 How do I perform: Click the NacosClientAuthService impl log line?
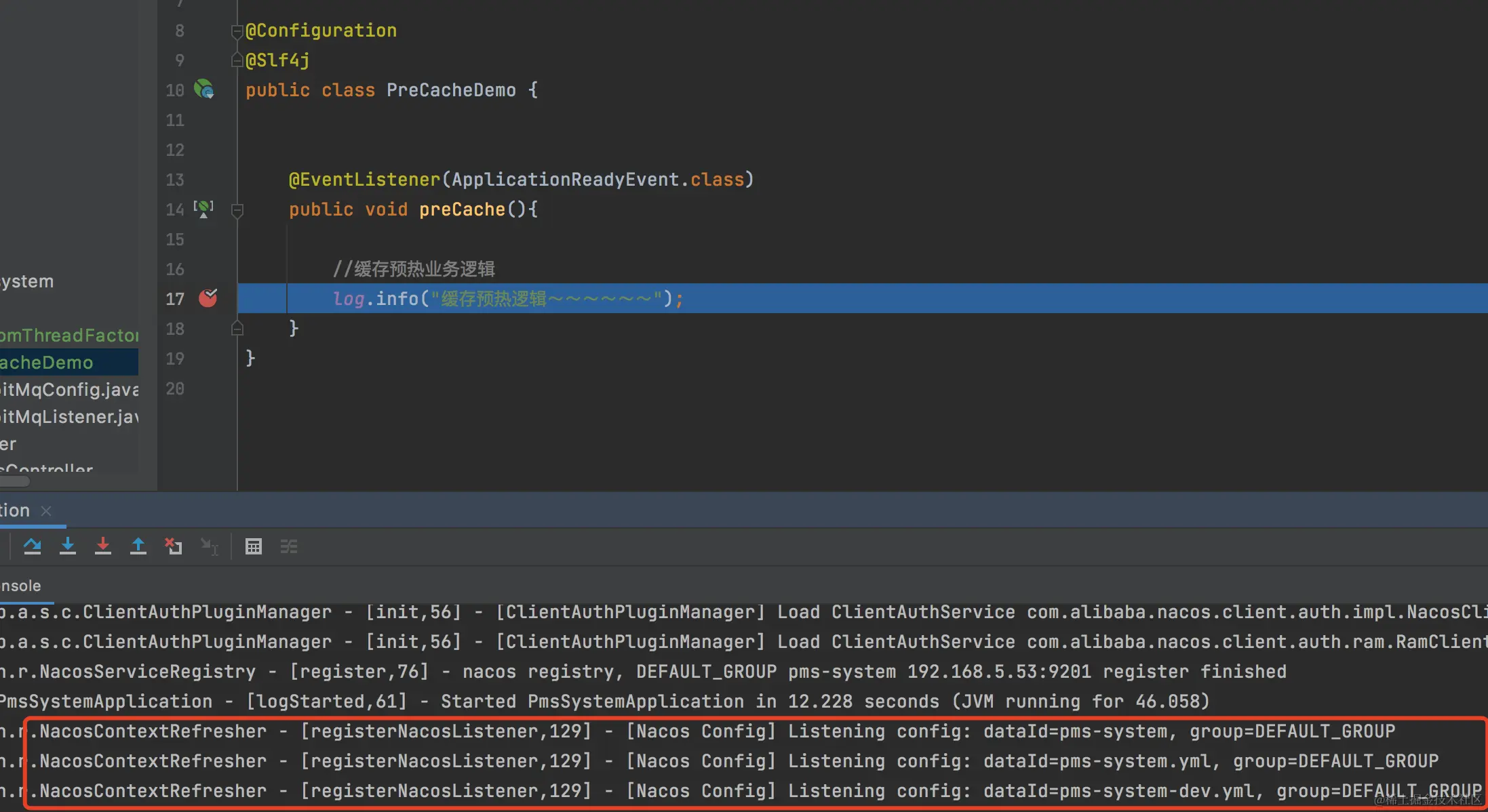click(744, 612)
